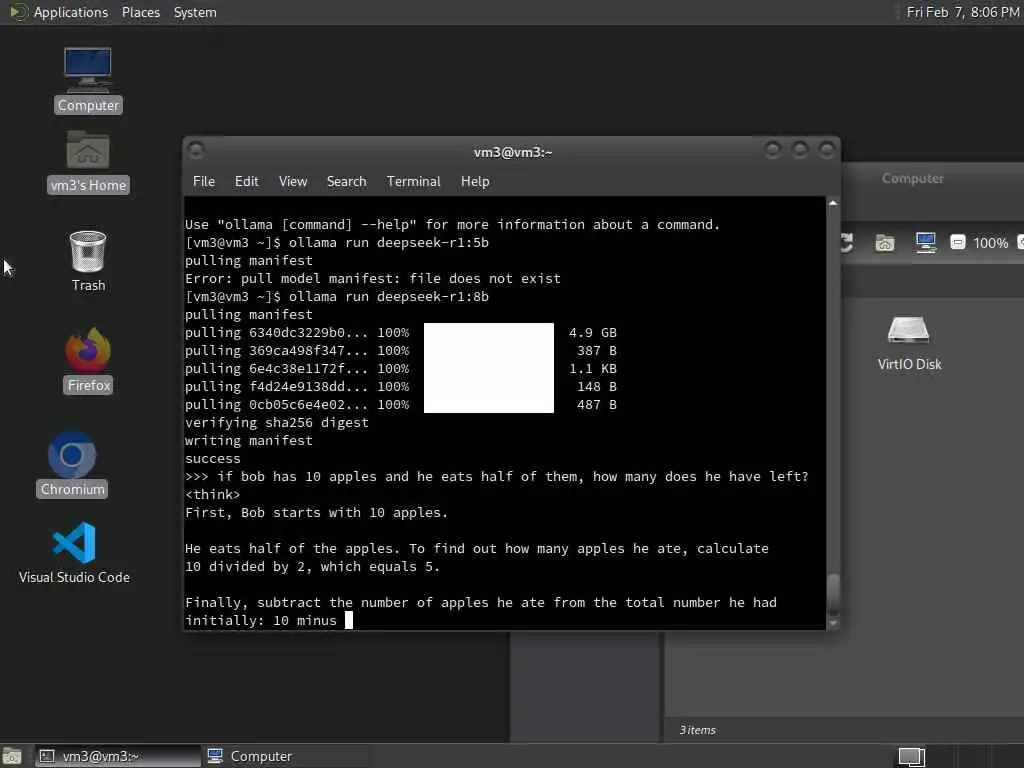Switch to vm3@vm3:~ taskbar button
The height and width of the screenshot is (768, 1024).
[118, 756]
